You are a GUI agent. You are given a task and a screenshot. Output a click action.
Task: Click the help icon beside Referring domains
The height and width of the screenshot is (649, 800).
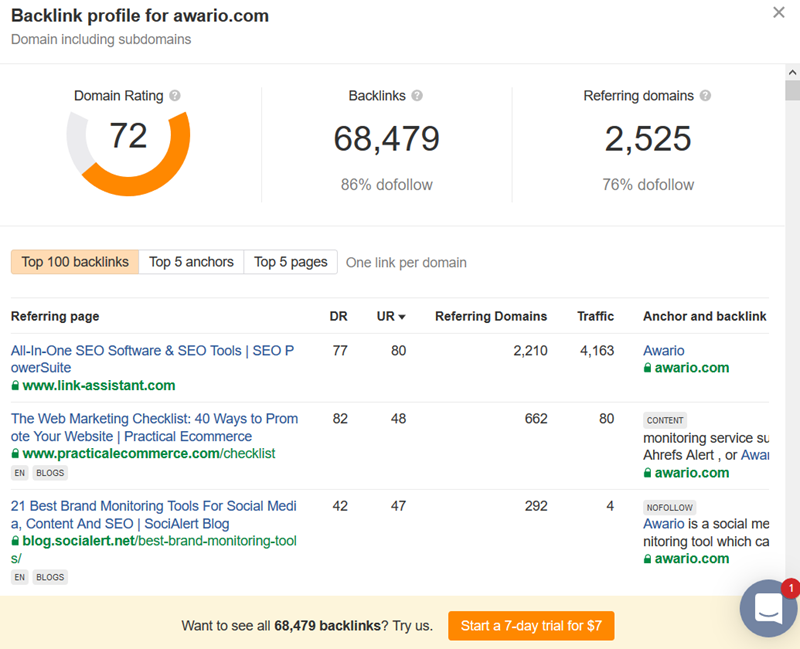705,96
